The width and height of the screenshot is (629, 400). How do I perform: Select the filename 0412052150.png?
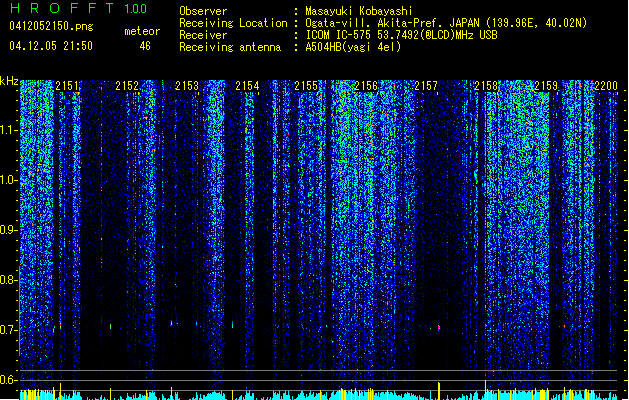click(51, 27)
